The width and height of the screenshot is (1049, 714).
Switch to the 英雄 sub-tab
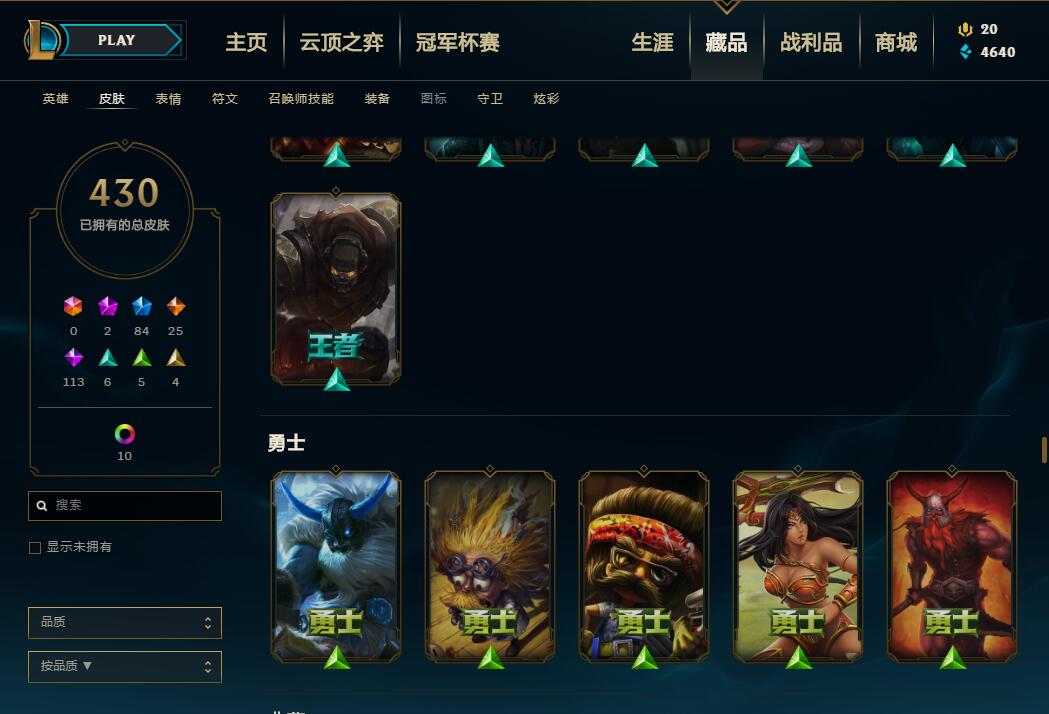point(56,99)
